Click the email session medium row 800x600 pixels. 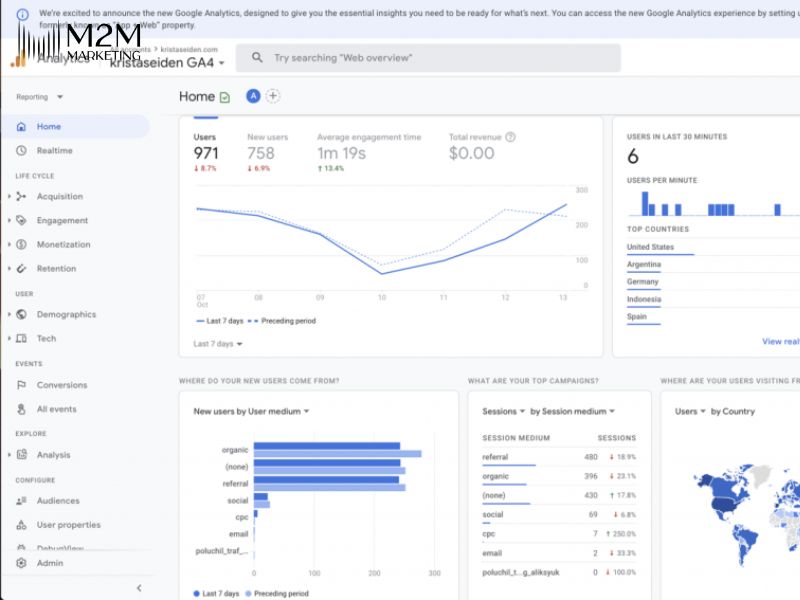tap(559, 553)
